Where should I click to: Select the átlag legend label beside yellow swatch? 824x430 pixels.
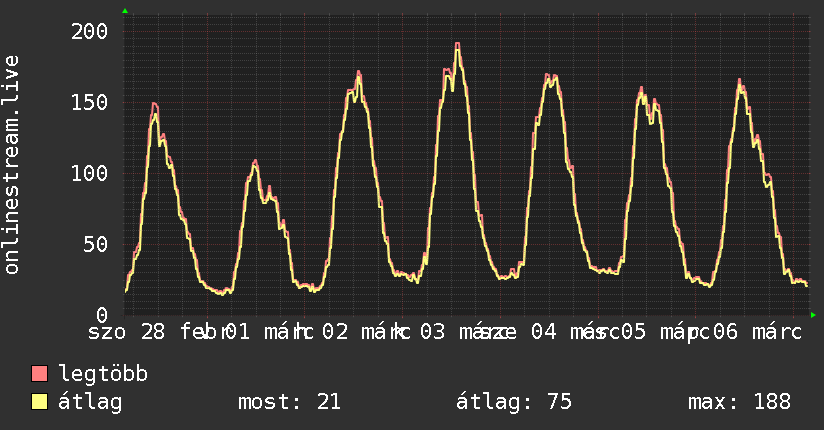[90, 402]
